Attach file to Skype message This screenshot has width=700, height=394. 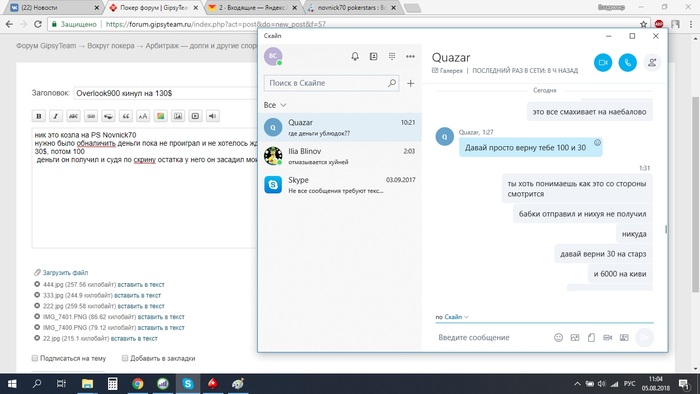pyautogui.click(x=591, y=338)
